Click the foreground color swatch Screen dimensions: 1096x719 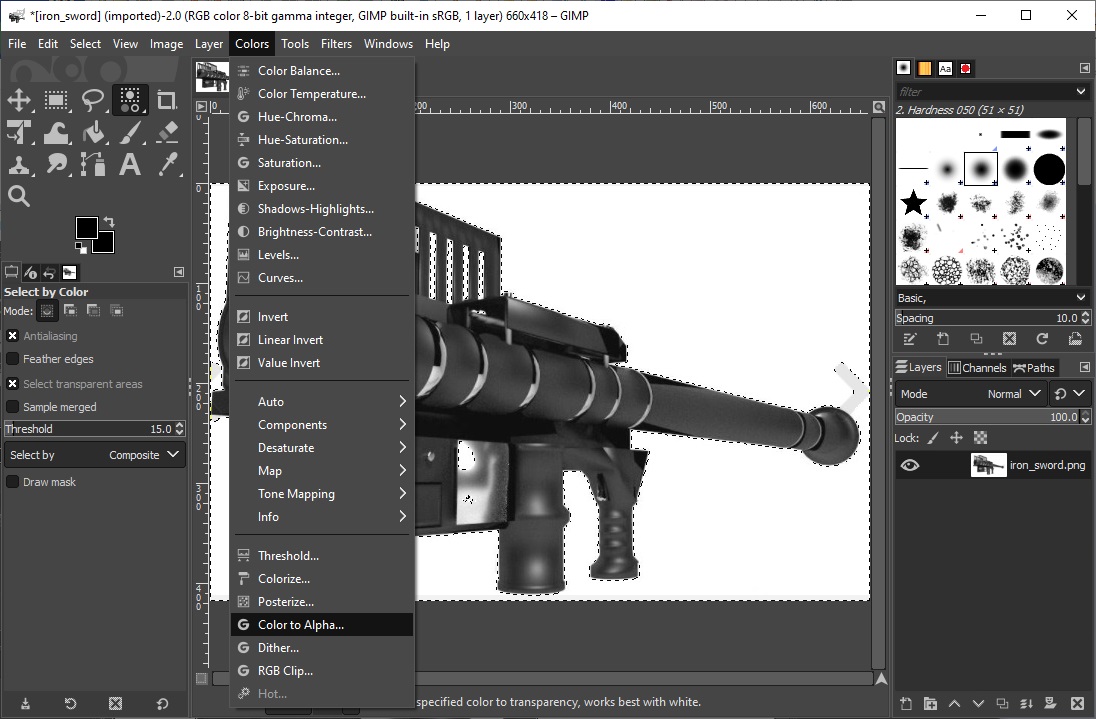click(87, 229)
